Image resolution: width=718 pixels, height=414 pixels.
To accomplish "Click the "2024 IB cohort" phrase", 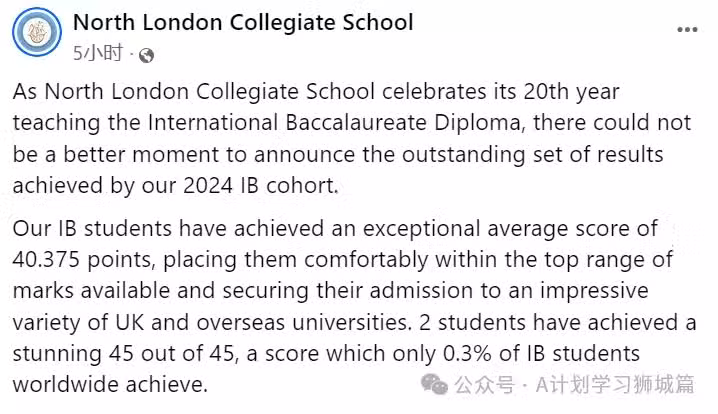I will pos(260,185).
